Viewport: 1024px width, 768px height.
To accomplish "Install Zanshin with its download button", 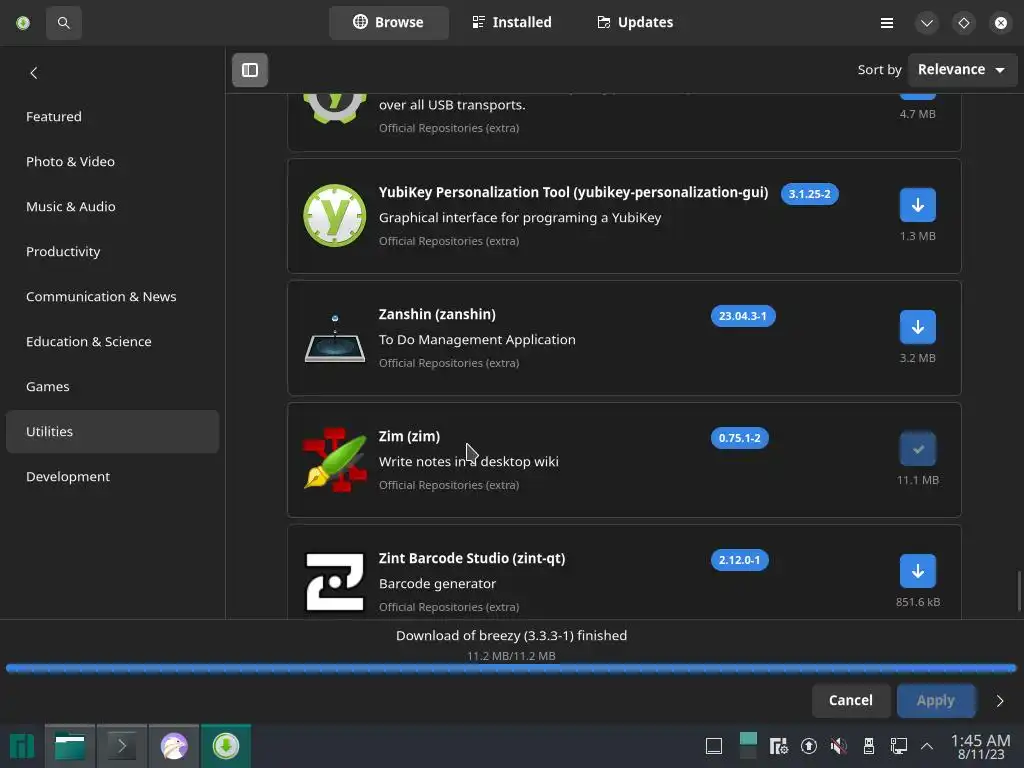I will [x=918, y=327].
